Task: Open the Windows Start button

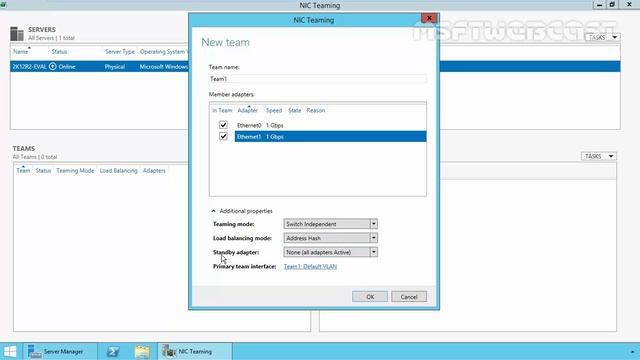Action: click(x=10, y=351)
